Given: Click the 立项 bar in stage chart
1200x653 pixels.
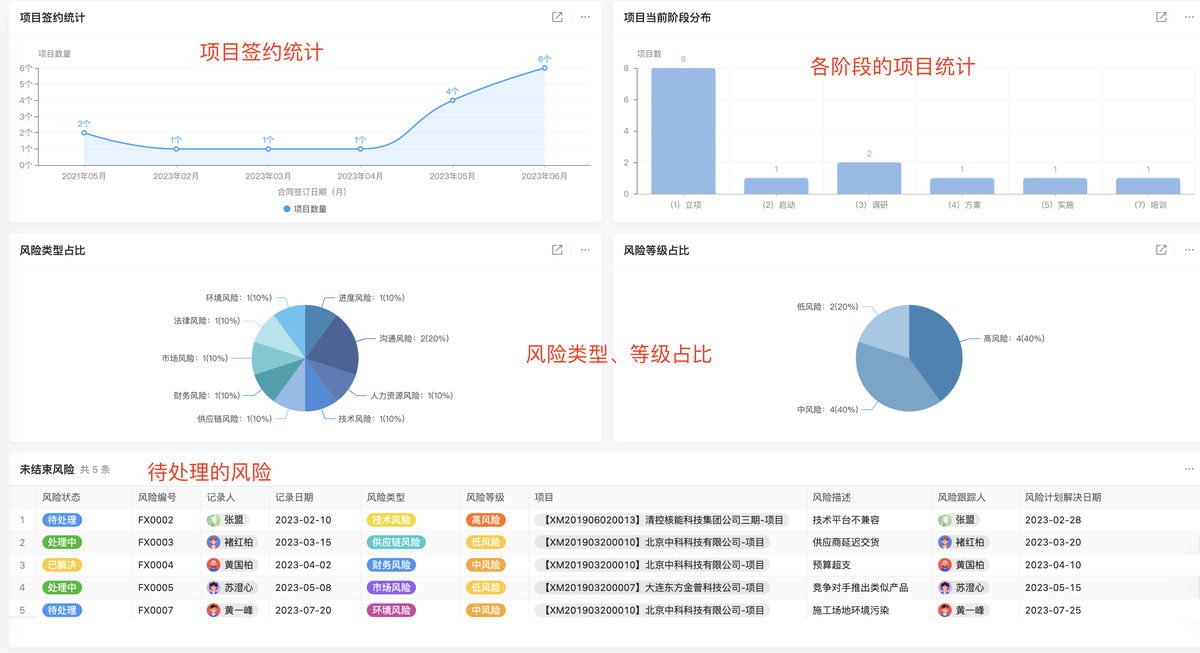Looking at the screenshot, I should coord(683,131).
